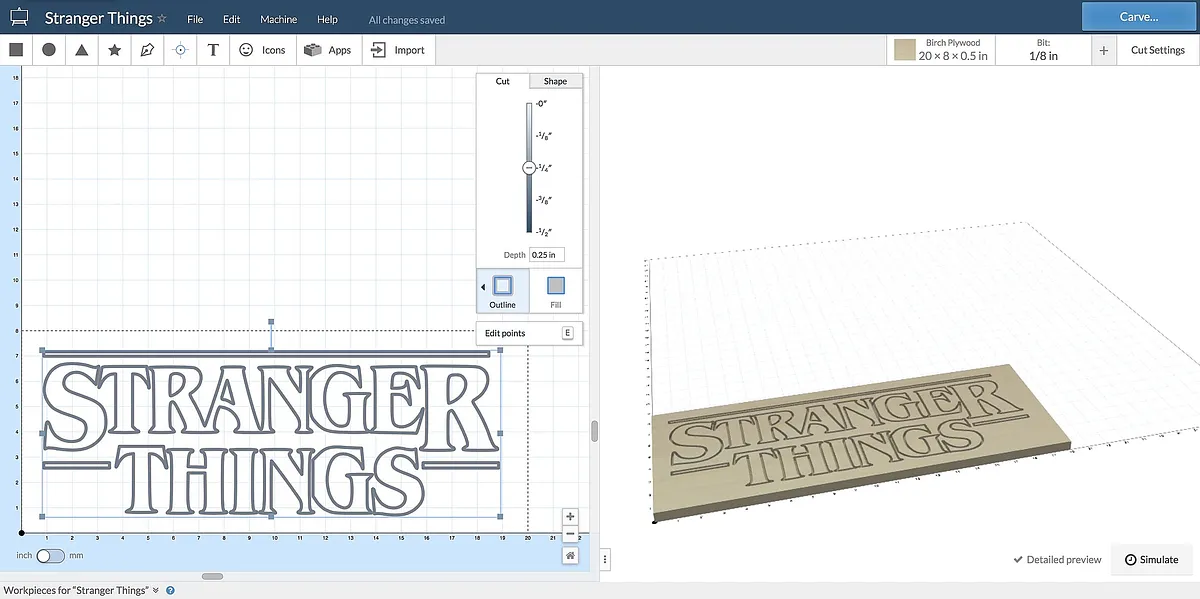Screen dimensions: 1200x599
Task: Toggle units between inch and mm
Action: coord(50,555)
